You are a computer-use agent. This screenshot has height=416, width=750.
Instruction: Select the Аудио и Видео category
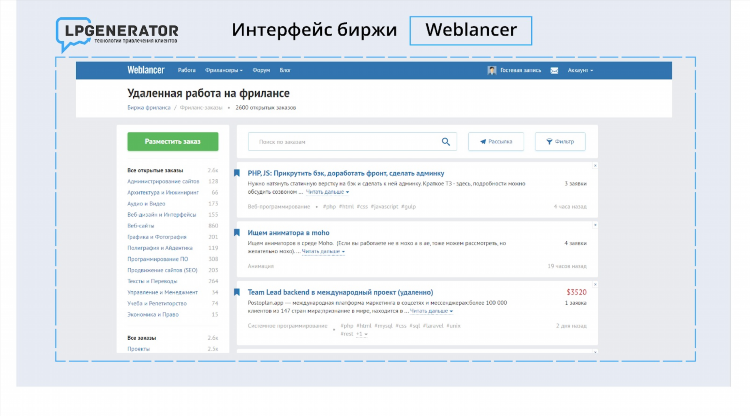[146, 204]
